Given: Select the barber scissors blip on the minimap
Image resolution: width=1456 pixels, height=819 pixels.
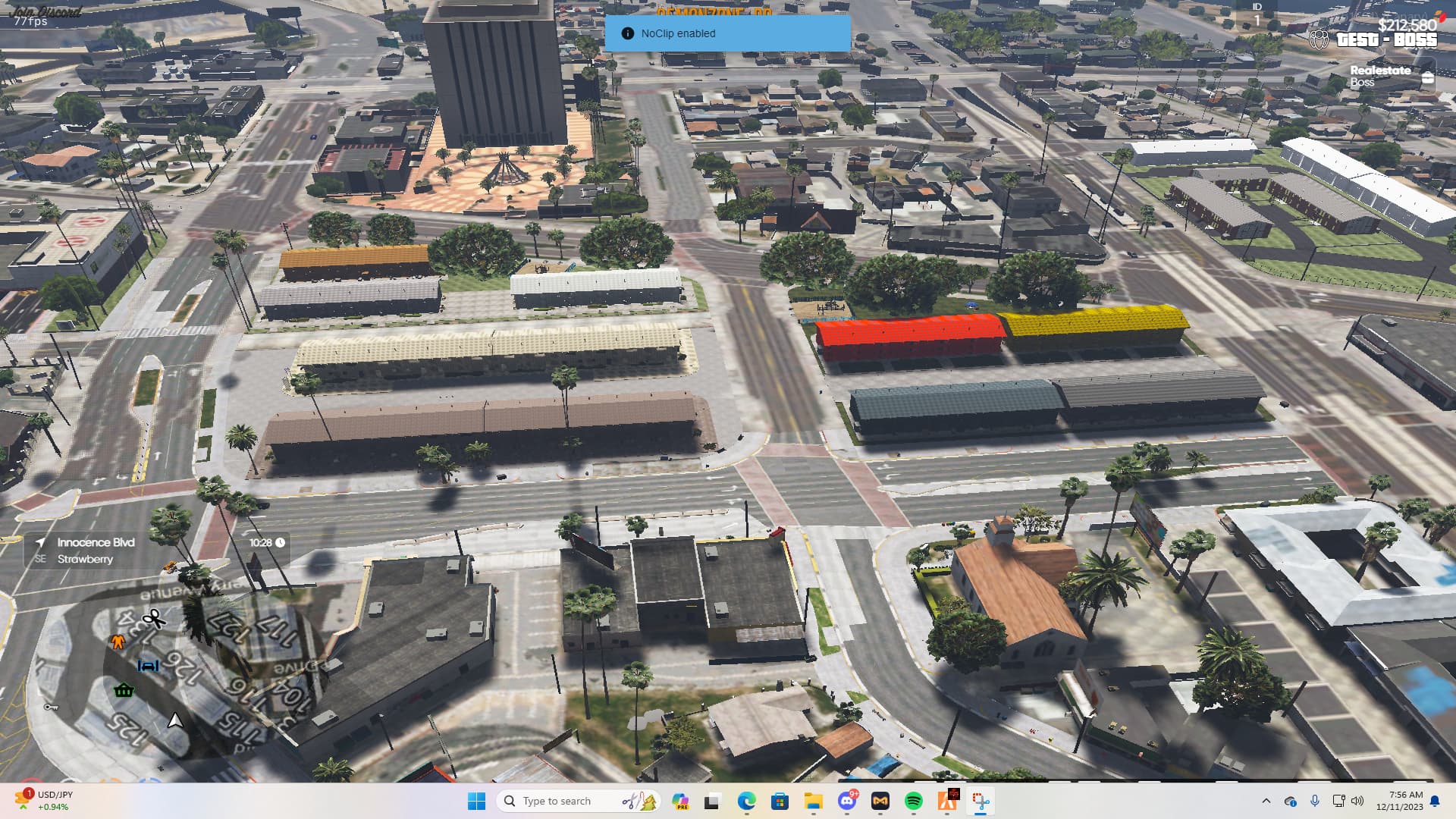Looking at the screenshot, I should tap(153, 620).
